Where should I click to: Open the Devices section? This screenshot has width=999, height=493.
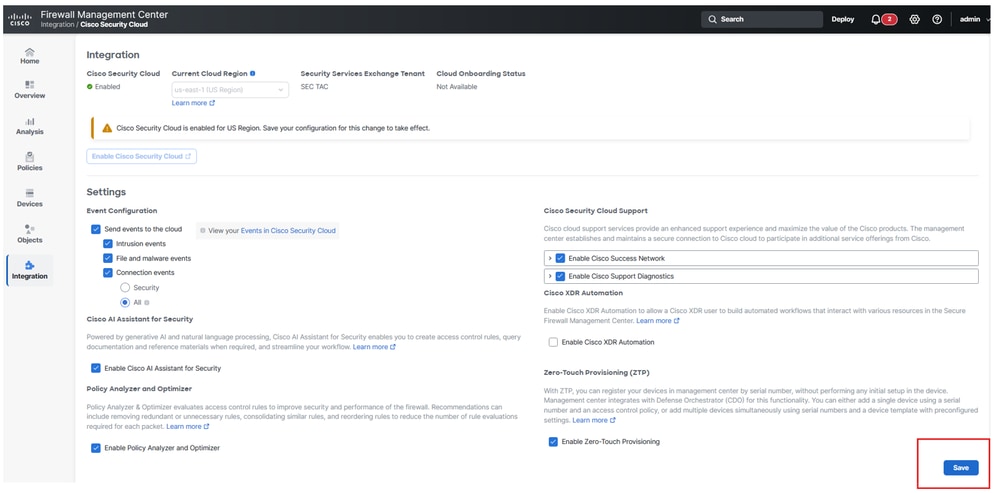(30, 198)
